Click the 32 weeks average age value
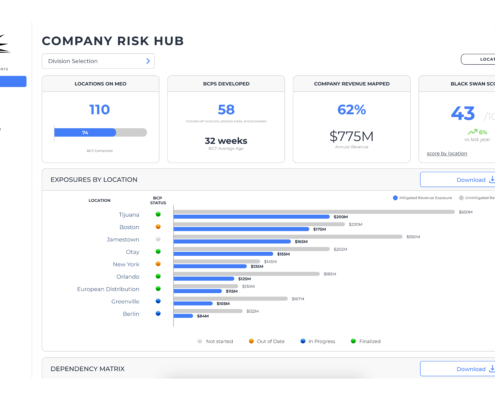495x400 pixels. (226, 141)
